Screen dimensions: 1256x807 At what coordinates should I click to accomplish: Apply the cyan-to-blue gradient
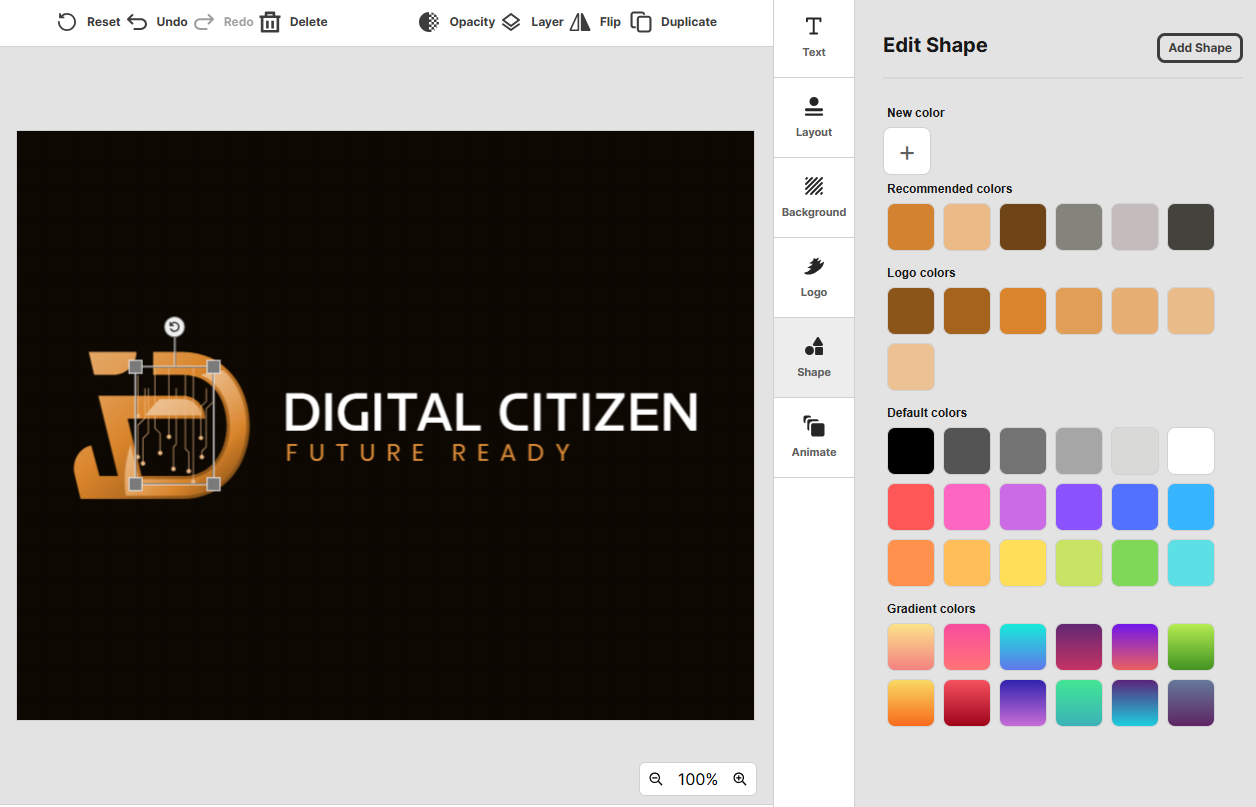[1023, 647]
